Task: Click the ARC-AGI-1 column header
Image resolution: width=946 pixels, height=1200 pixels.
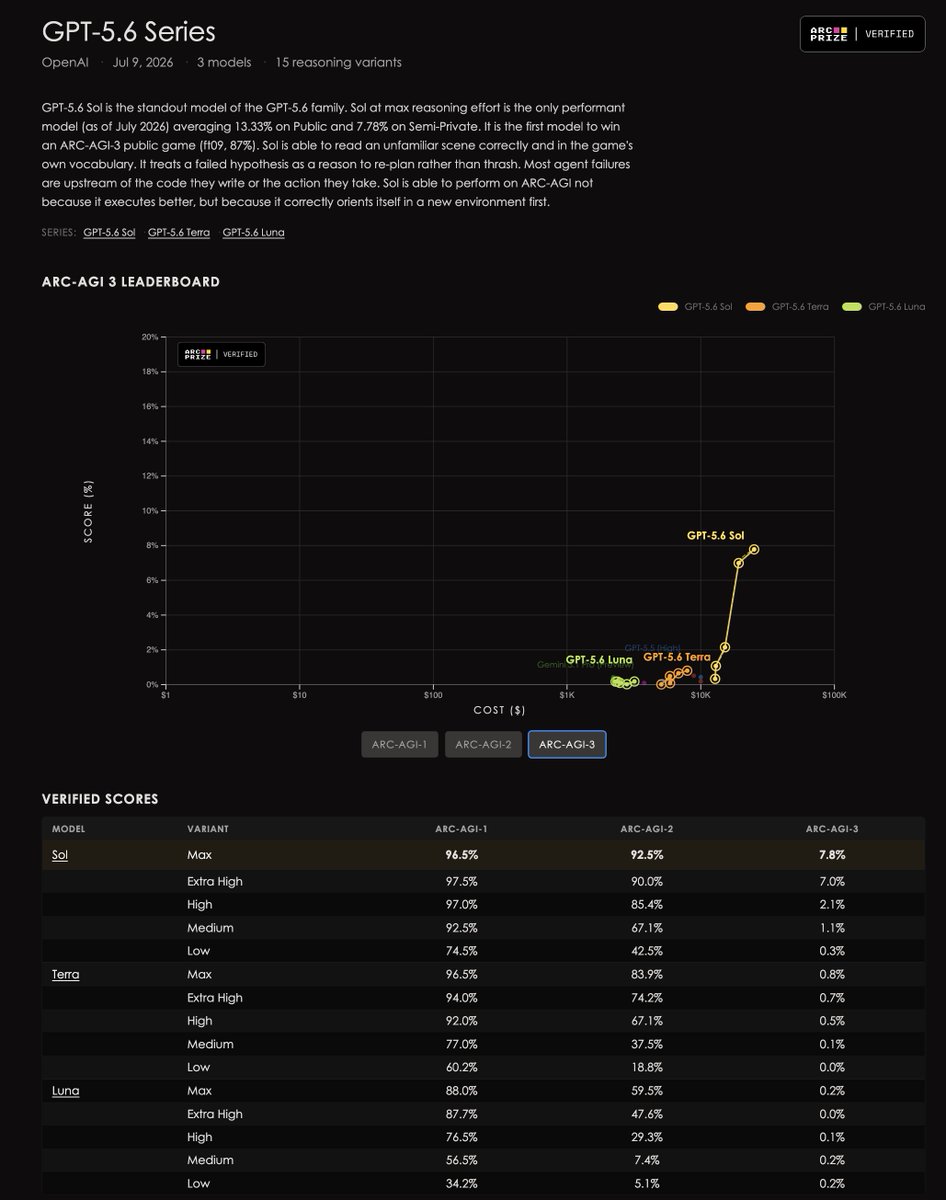Action: pos(461,829)
